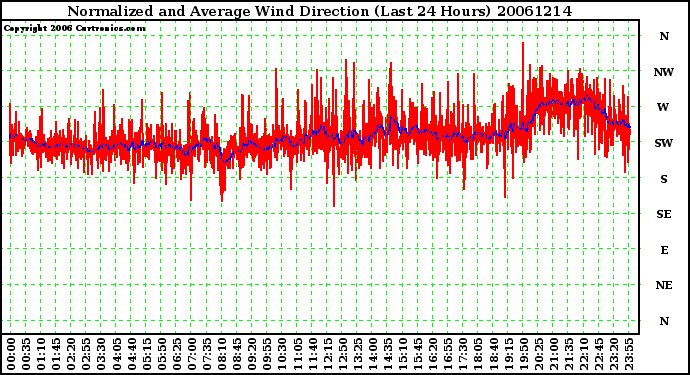Click the 'NE' direction label
Image resolution: width=690 pixels, height=375 pixels.
[664, 285]
